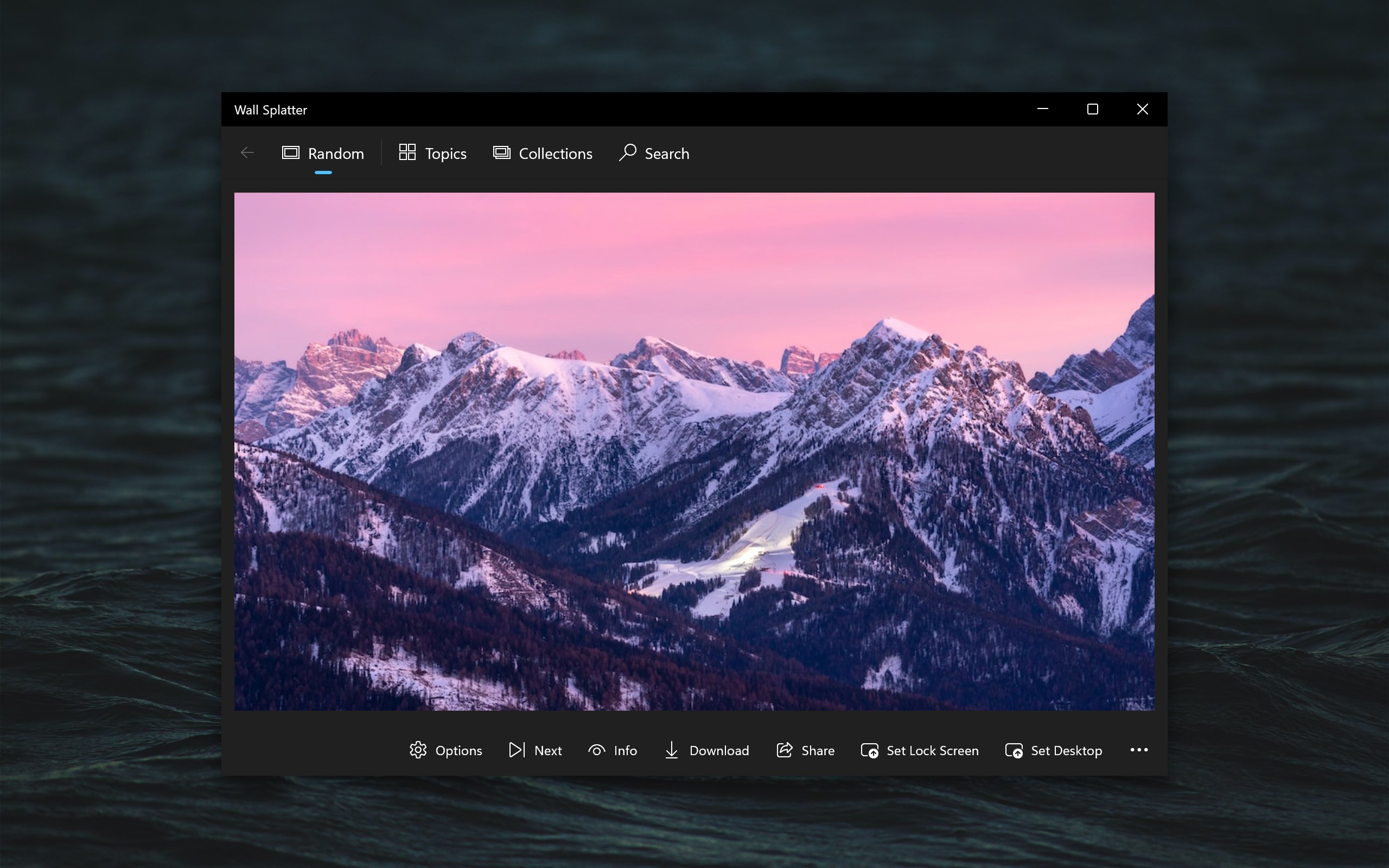Click the Set Lock Screen icon
Viewport: 1389px width, 868px height.
(869, 750)
